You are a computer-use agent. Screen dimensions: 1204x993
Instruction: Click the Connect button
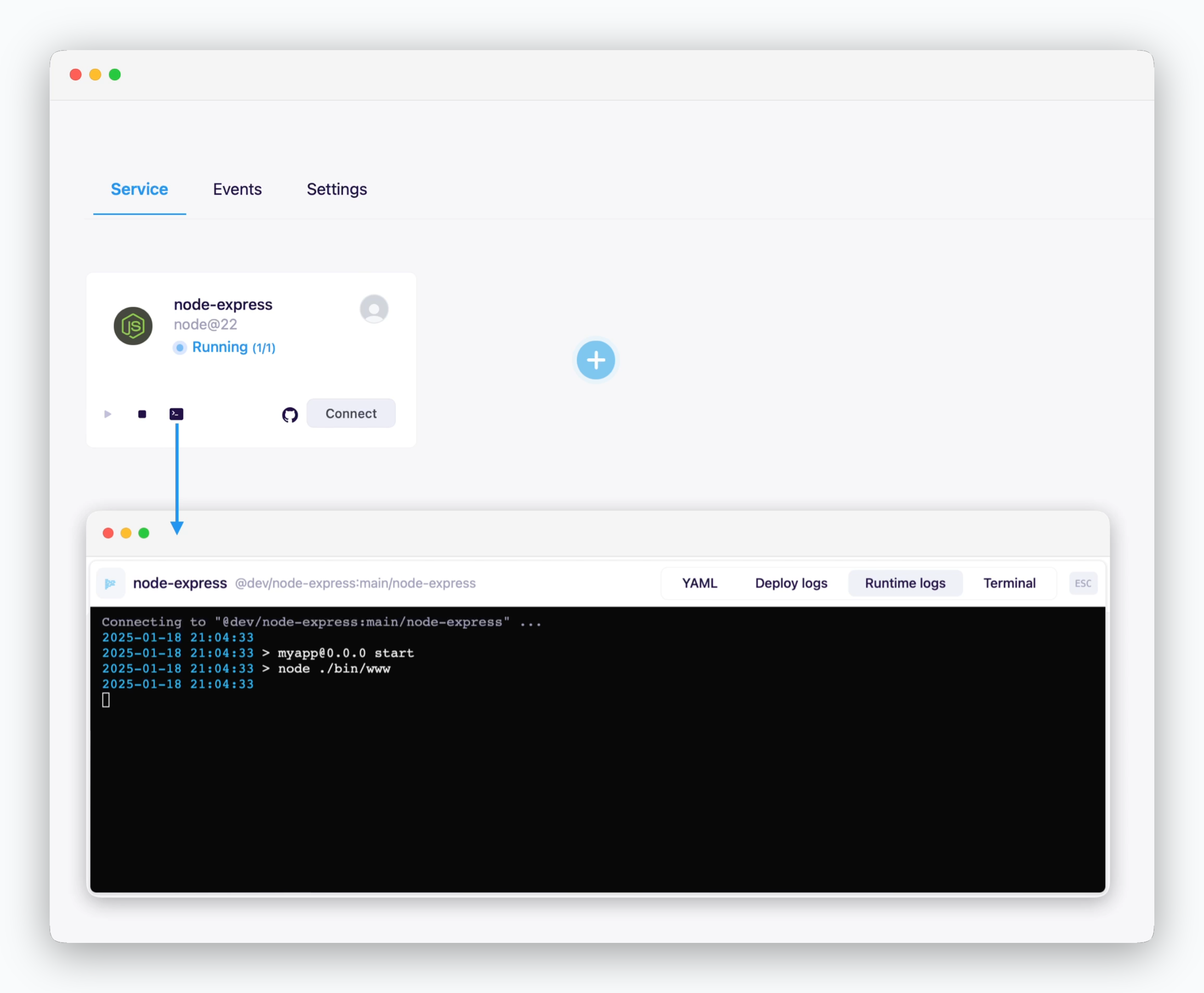click(x=351, y=413)
